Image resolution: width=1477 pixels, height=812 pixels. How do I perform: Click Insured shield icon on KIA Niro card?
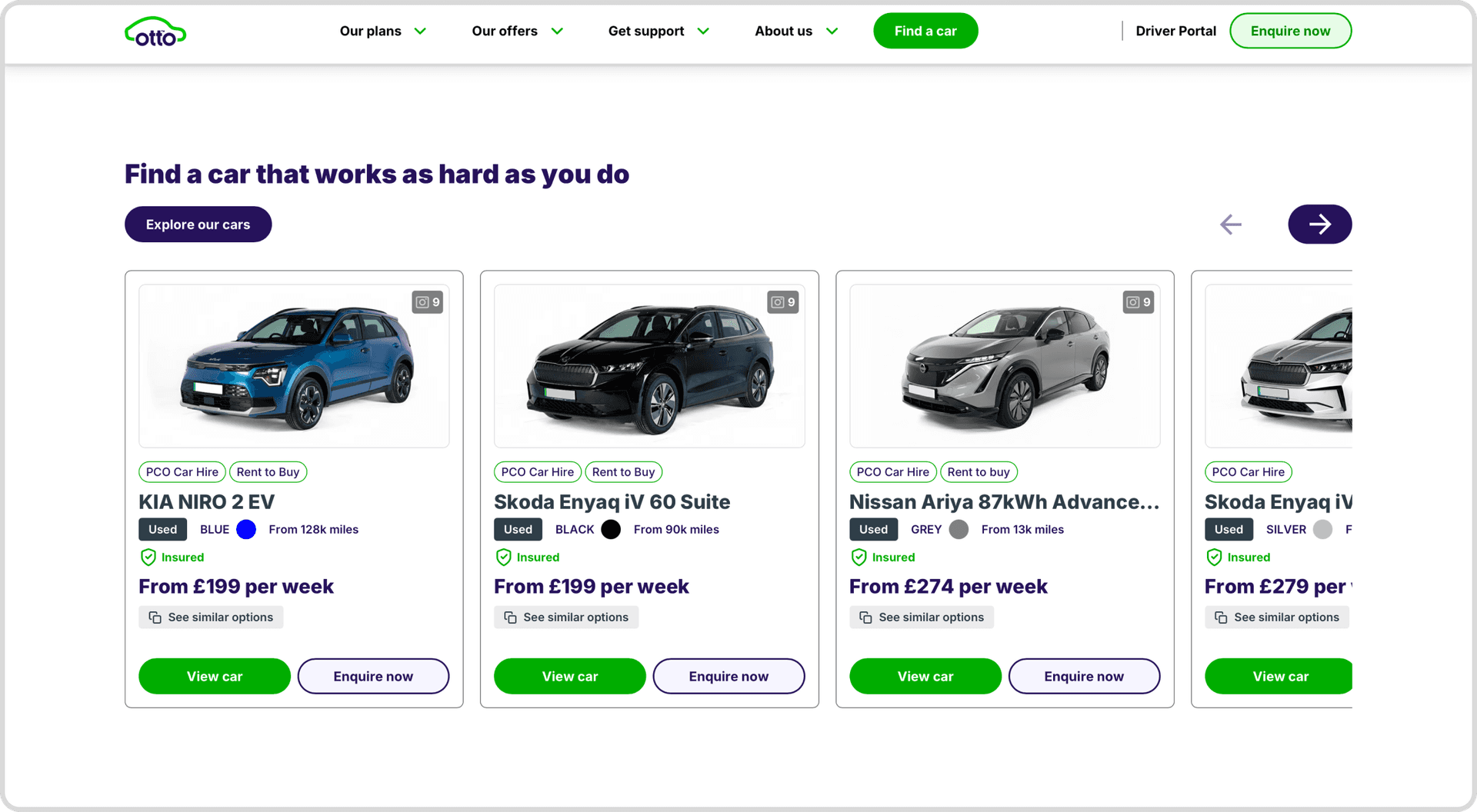[148, 557]
